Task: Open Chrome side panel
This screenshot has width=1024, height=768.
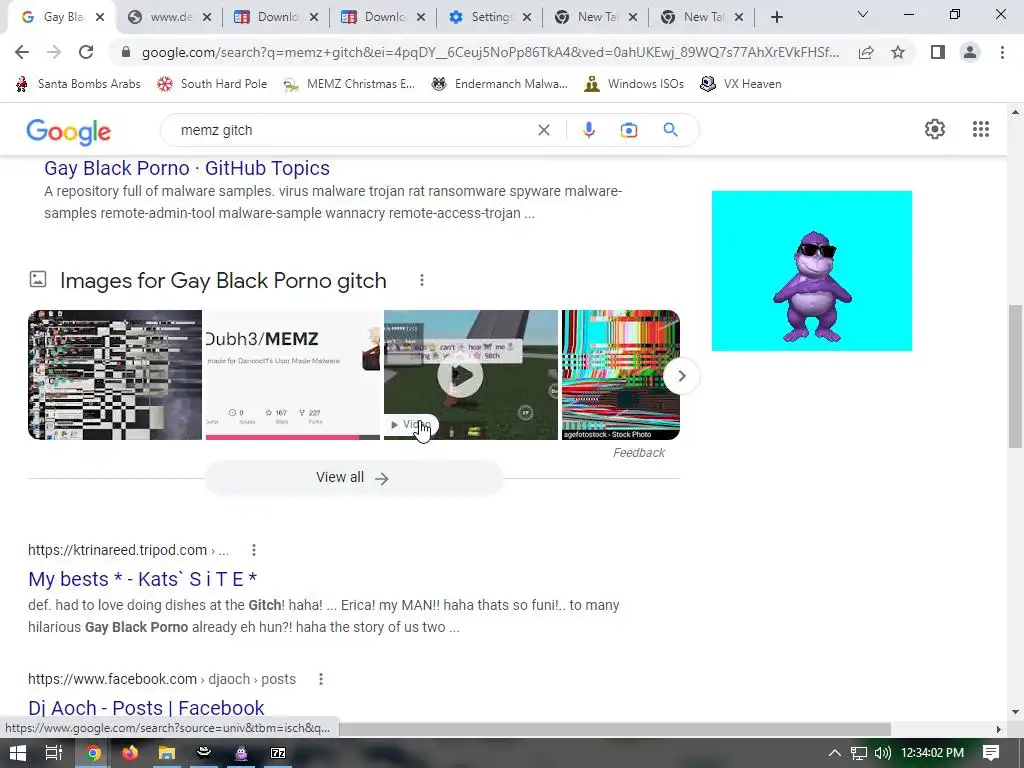Action: [938, 52]
